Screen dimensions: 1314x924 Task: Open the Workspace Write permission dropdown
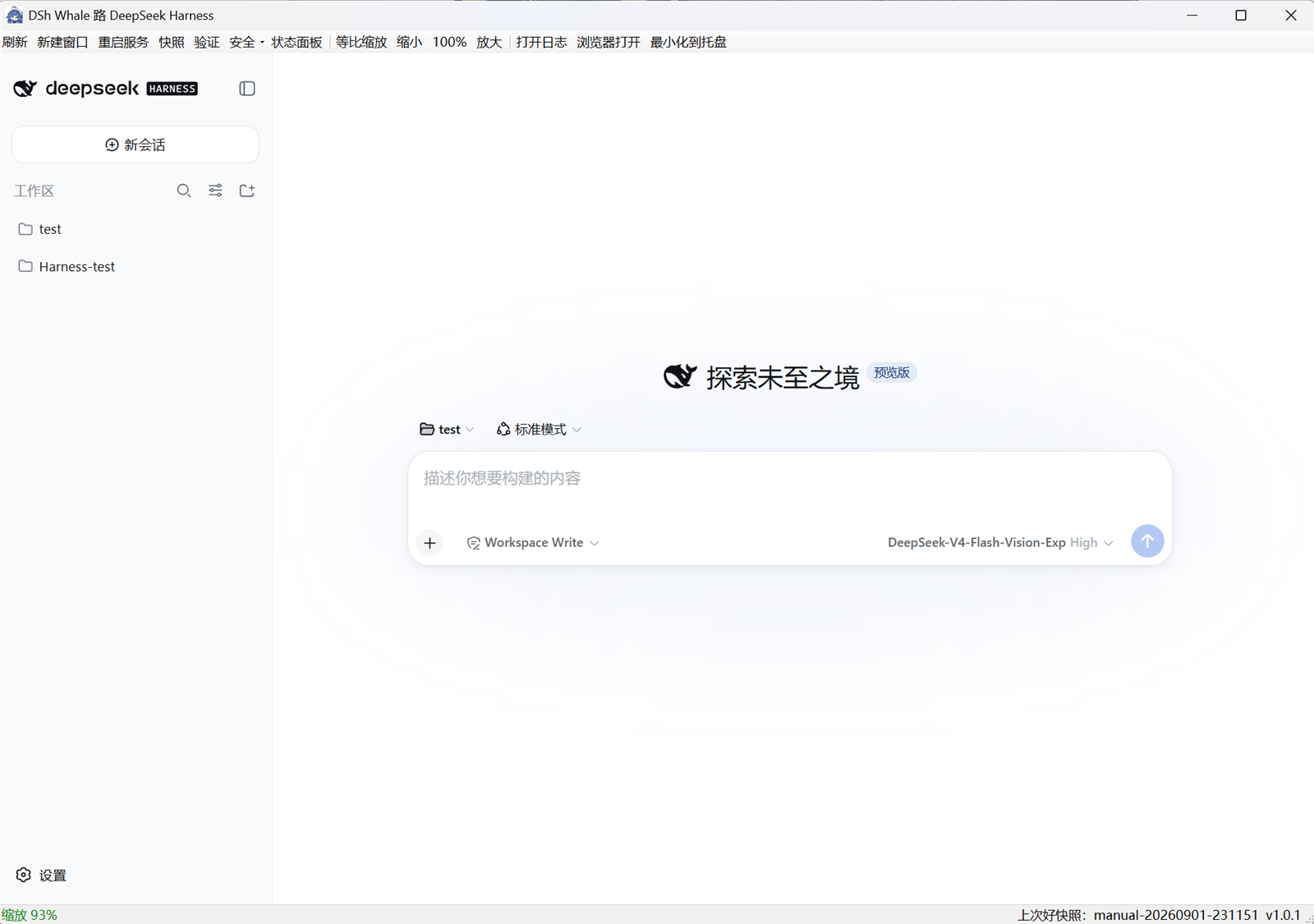(x=533, y=543)
